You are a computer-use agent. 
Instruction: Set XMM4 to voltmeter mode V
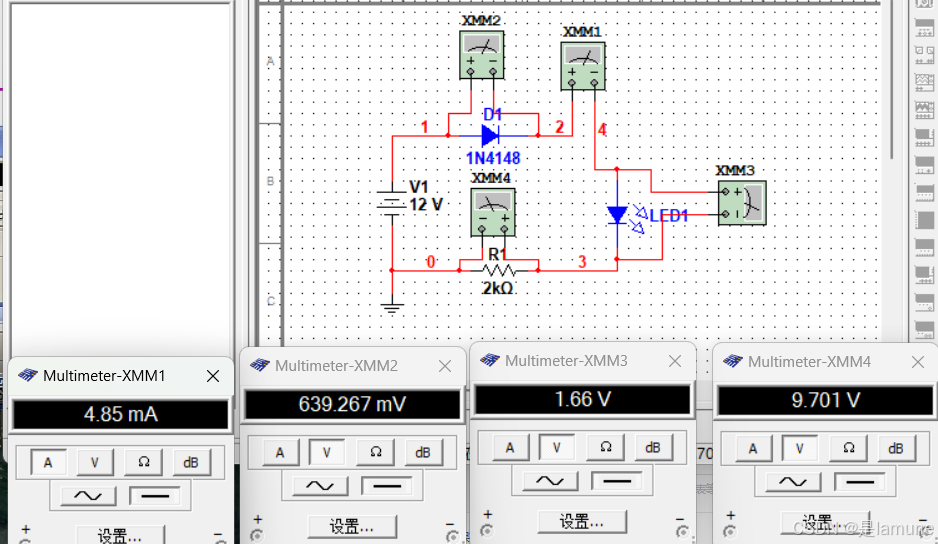pyautogui.click(x=799, y=449)
